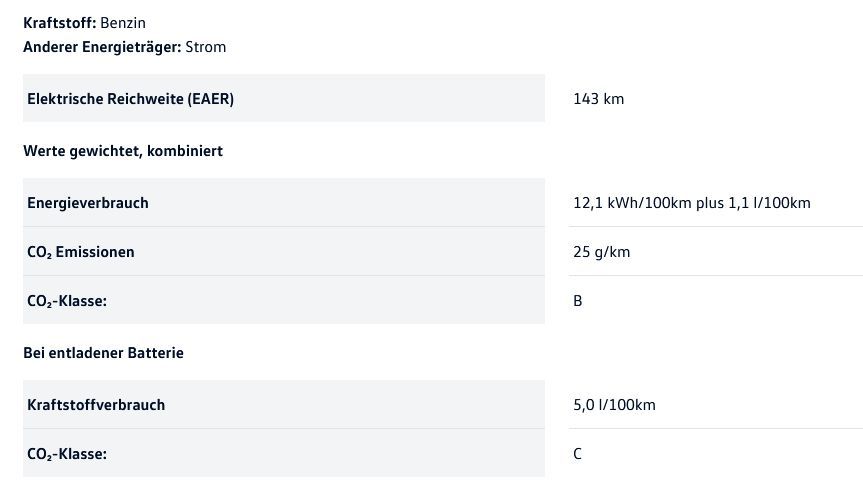Click the 'CO₂-Klasse:' label under weighted values
This screenshot has height=501, width=863.
point(67,300)
